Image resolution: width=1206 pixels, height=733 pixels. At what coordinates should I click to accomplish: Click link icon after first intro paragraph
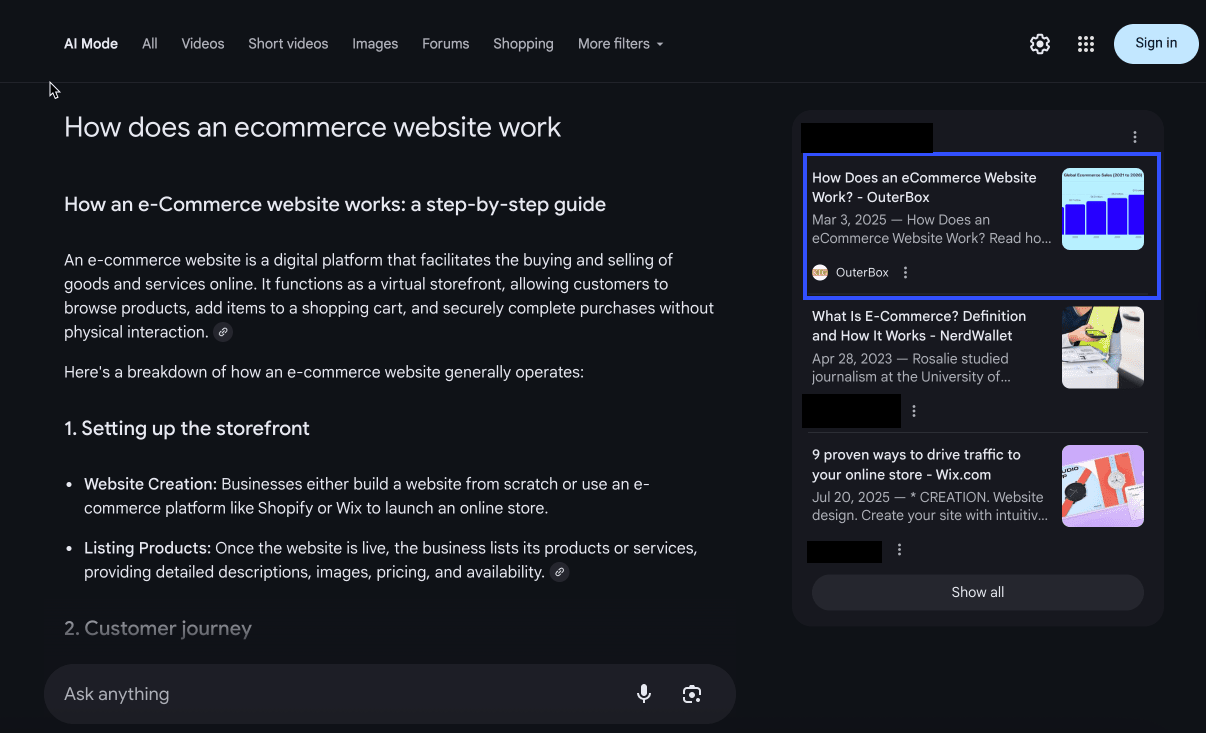coord(224,332)
